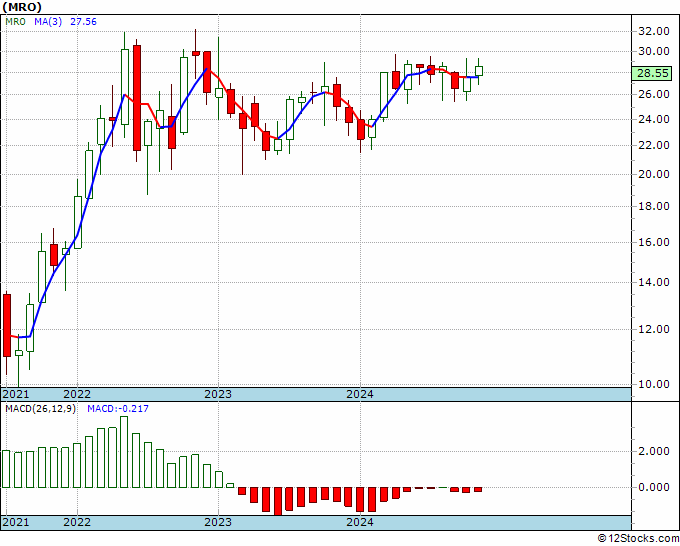Screen dimensions: 680x546
Task: Click the MACD:-0.217 value label
Action: click(x=118, y=409)
